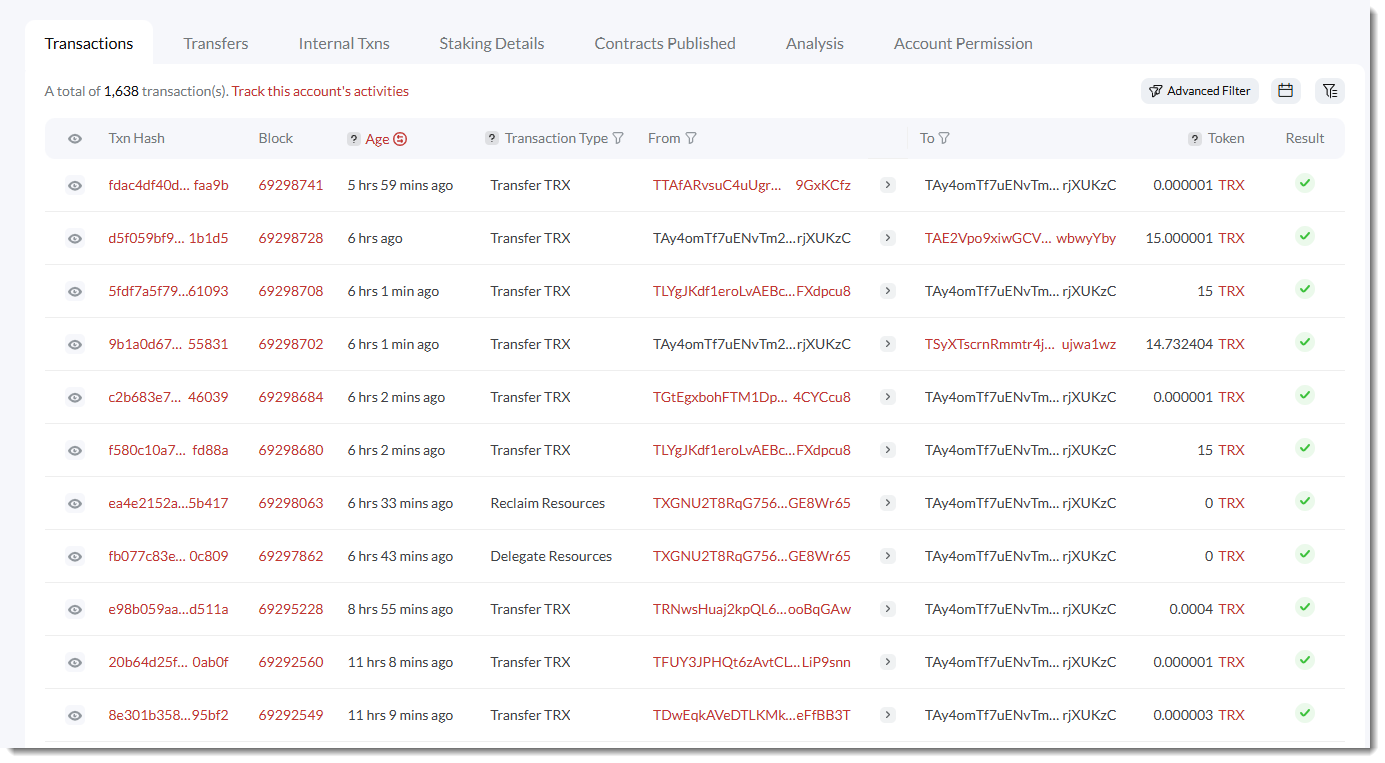The width and height of the screenshot is (1385, 763).
Task: Click the Delegate Resources transaction type text
Action: click(551, 556)
